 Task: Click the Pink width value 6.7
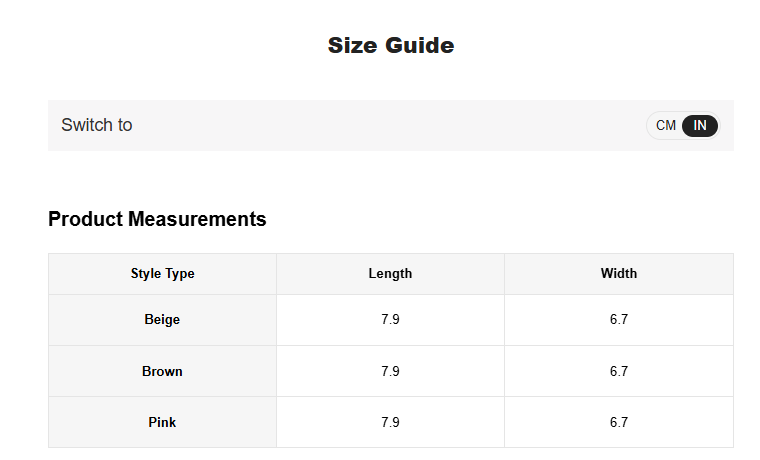(x=619, y=422)
